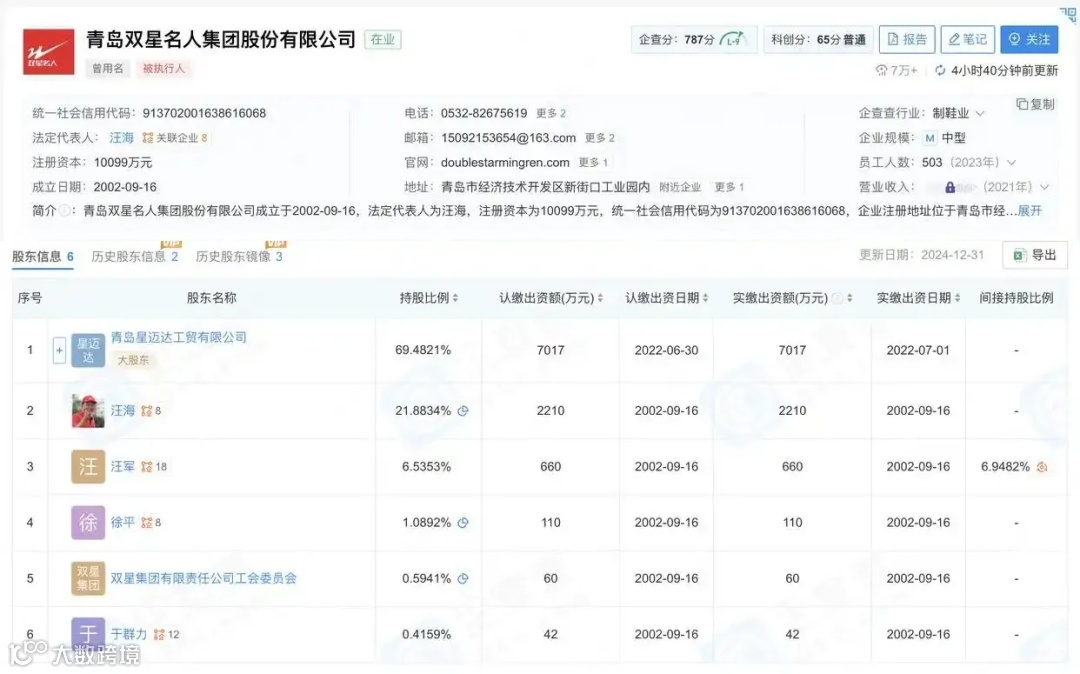This screenshot has width=1080, height=674.
Task: Click the refresh icon beside update time
Action: coord(939,70)
